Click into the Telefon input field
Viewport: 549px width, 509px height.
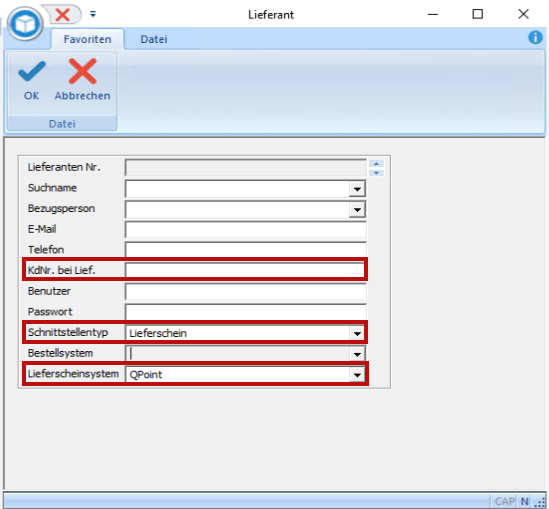(x=246, y=250)
